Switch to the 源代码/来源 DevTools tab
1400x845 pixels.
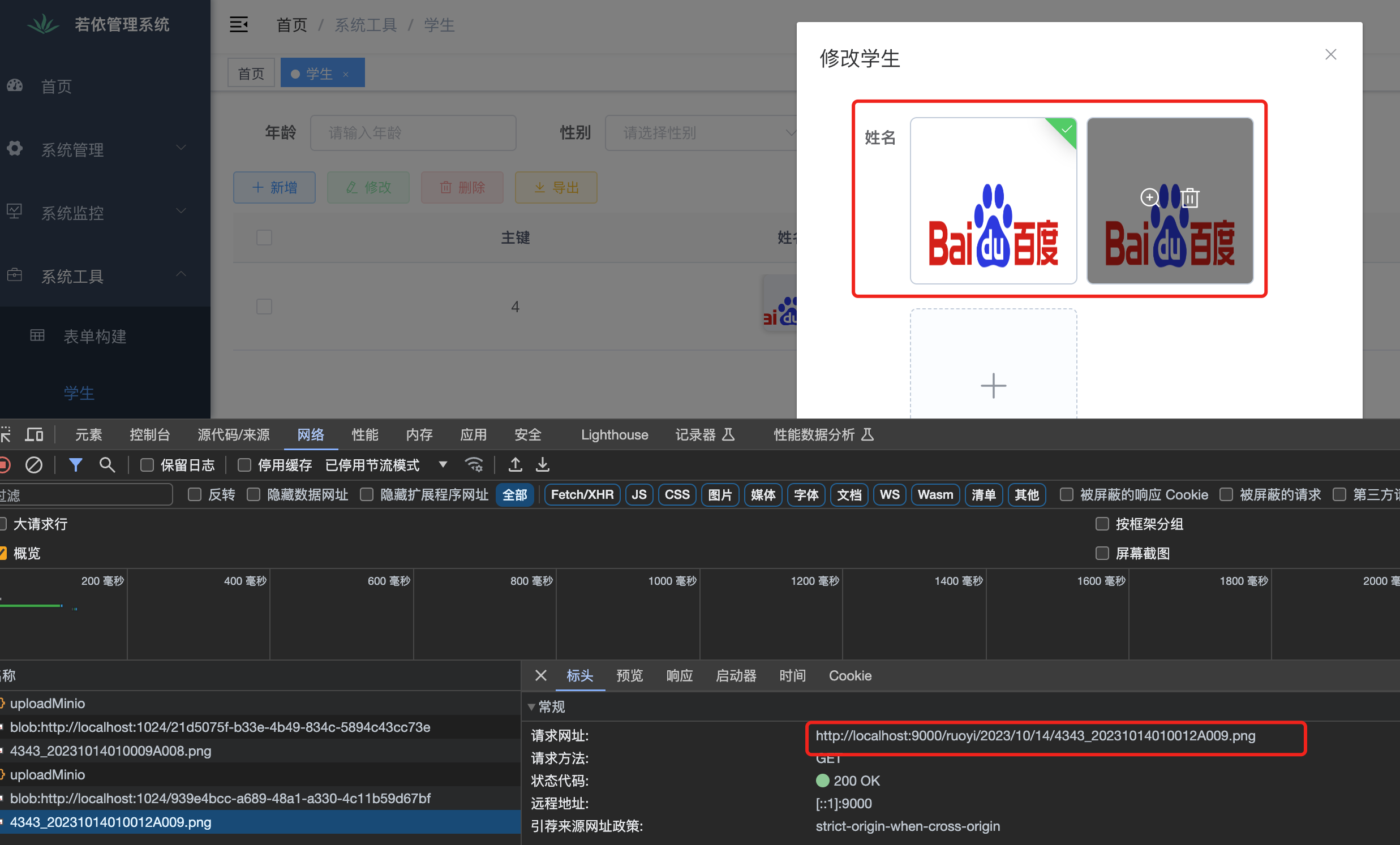[234, 435]
